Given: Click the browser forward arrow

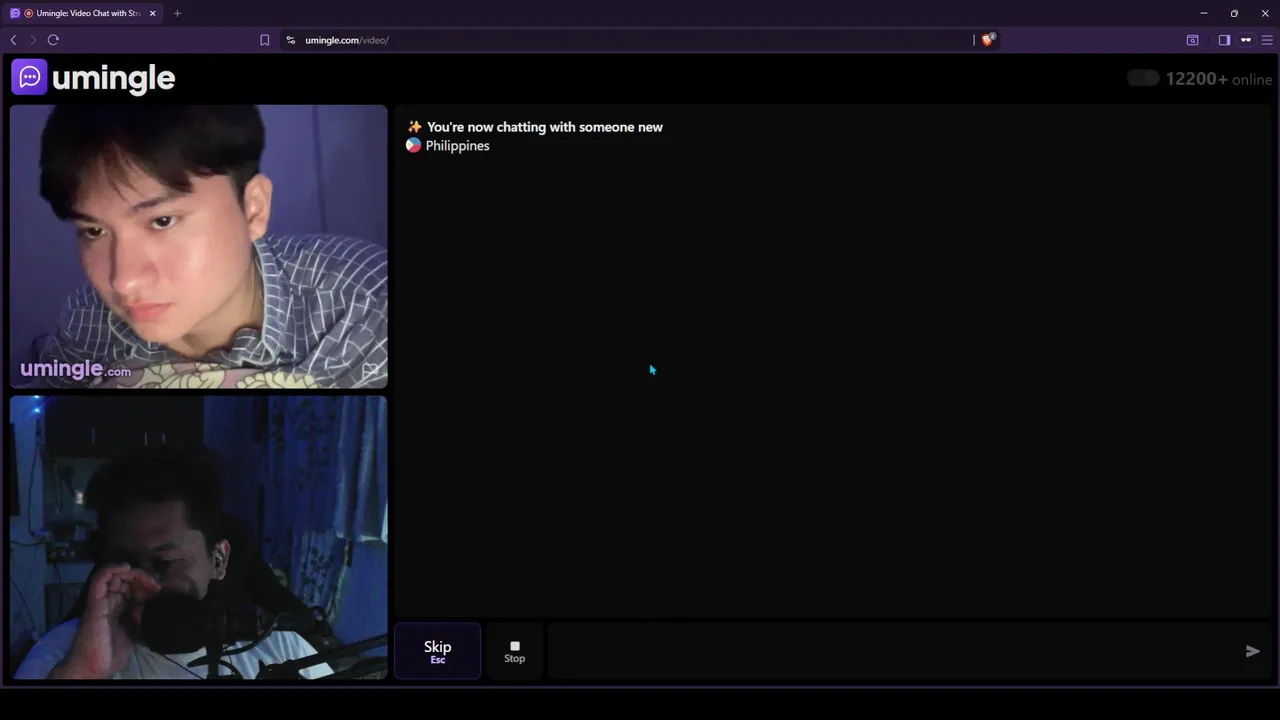Looking at the screenshot, I should tap(33, 40).
